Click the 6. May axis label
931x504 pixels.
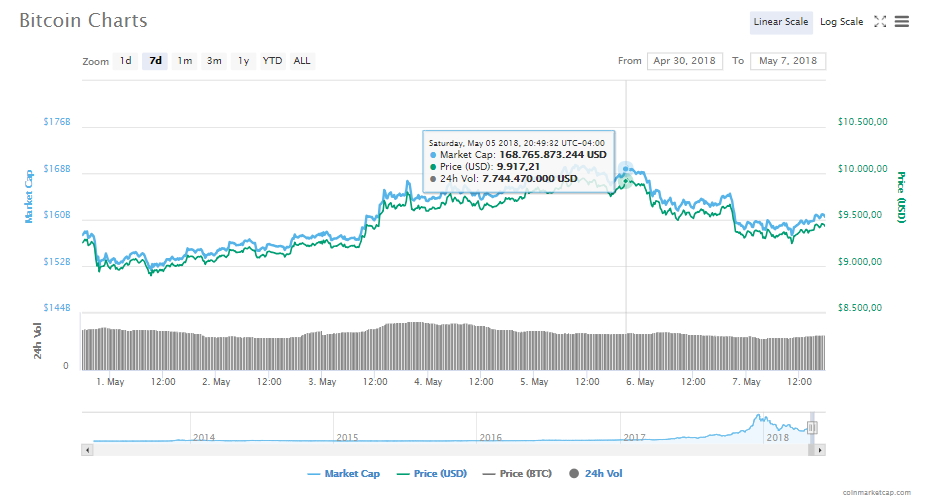click(x=640, y=382)
